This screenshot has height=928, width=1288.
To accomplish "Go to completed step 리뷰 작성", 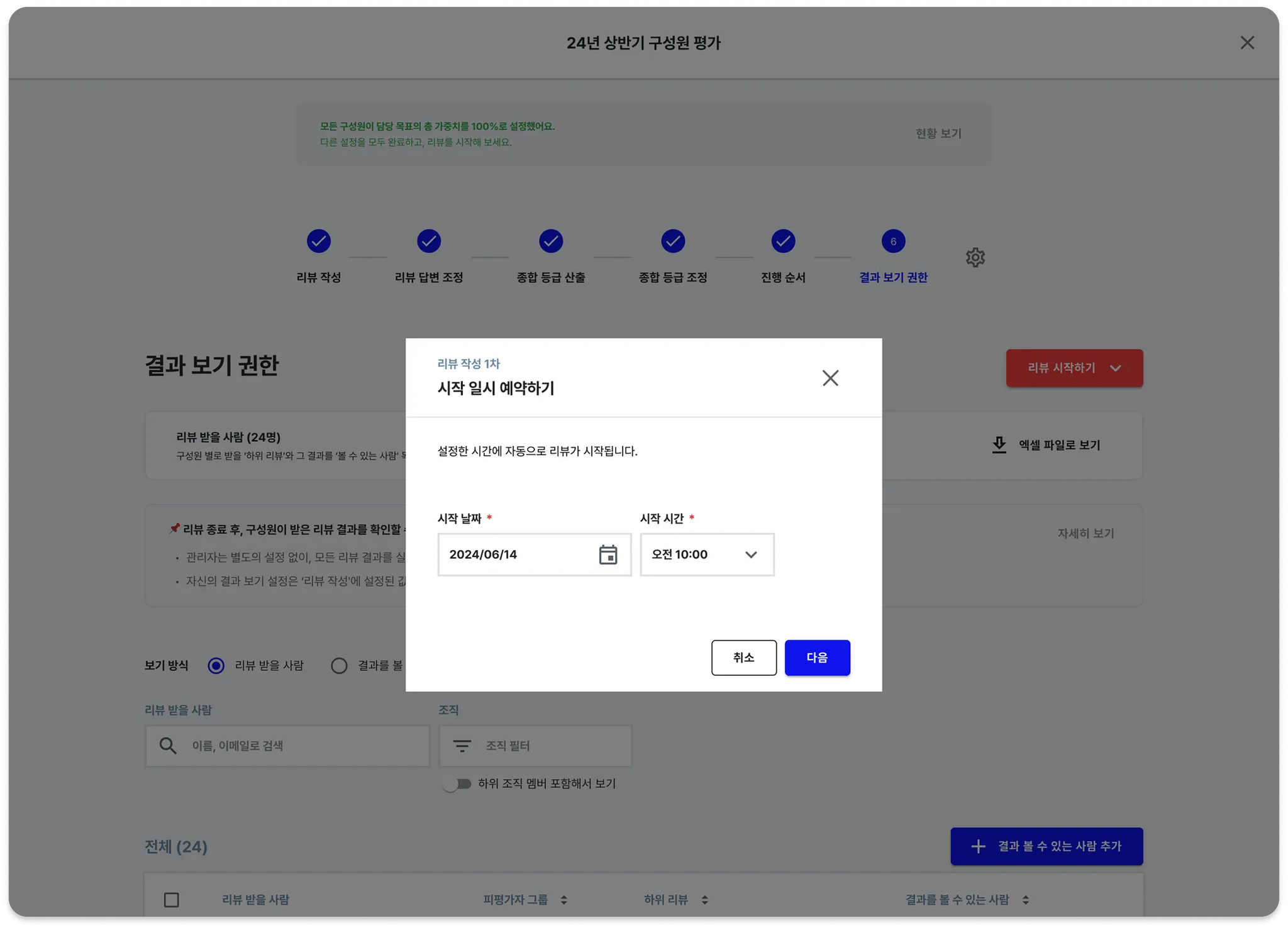I will tap(319, 241).
